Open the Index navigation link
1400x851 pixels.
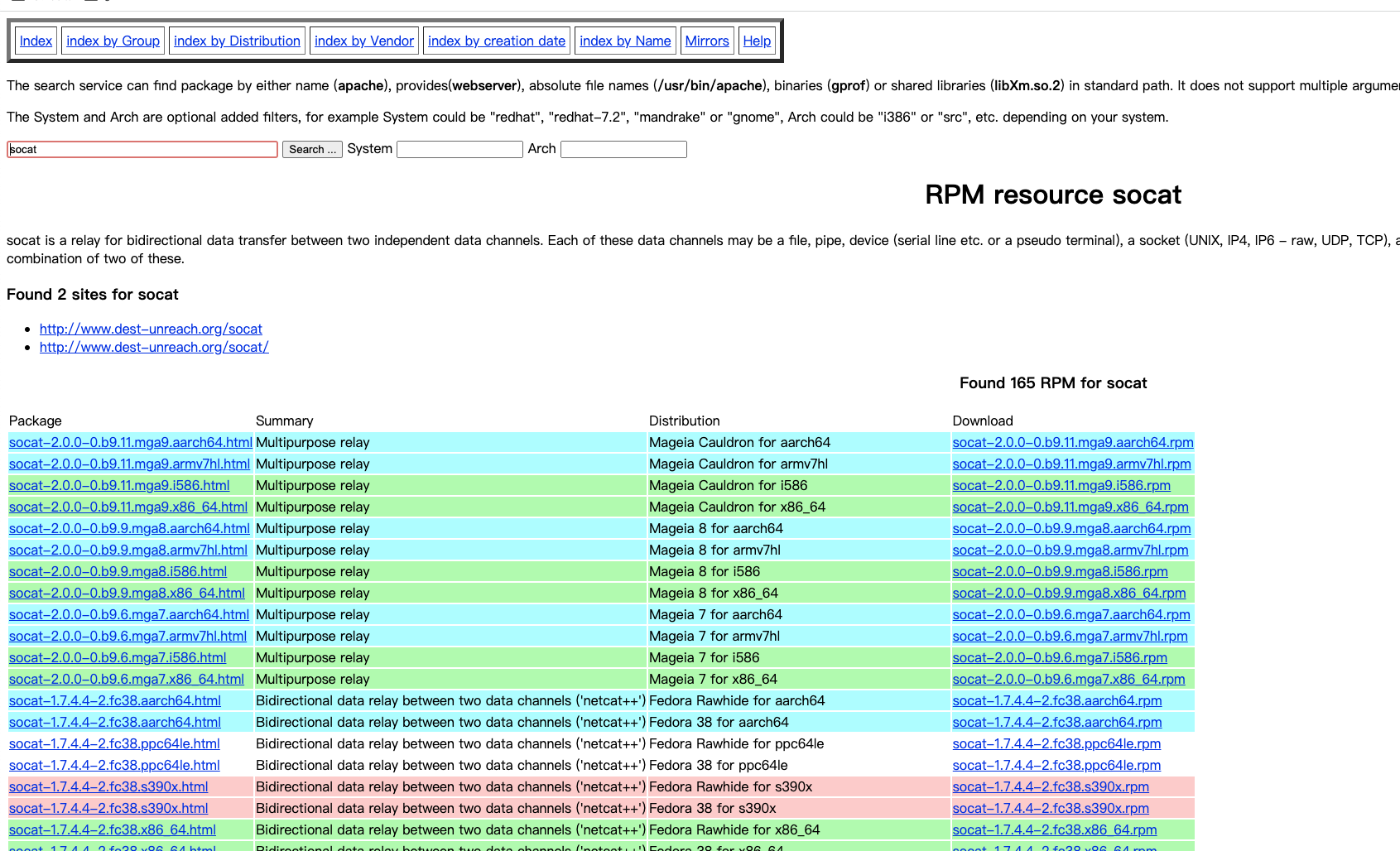tap(36, 41)
